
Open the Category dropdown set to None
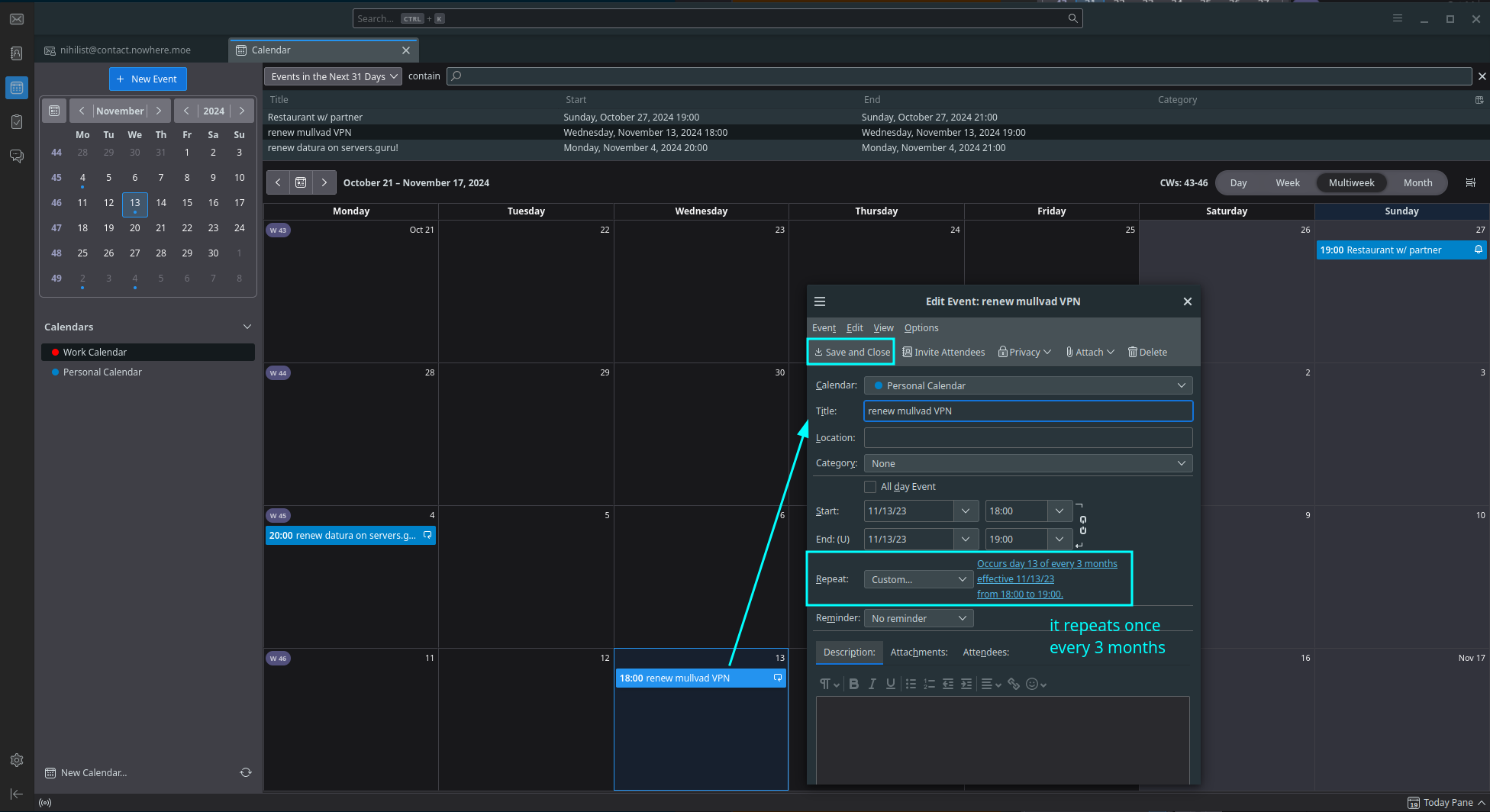(x=1028, y=463)
